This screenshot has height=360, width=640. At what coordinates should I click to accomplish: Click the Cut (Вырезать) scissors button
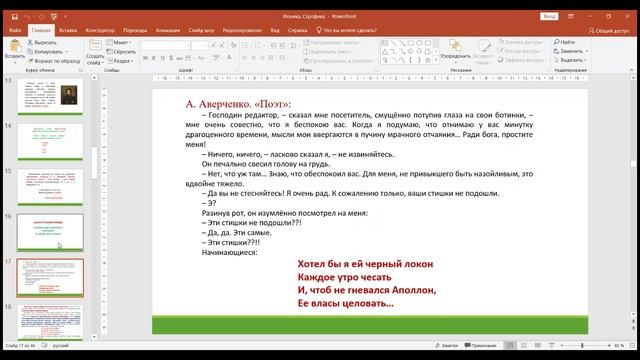(42, 42)
